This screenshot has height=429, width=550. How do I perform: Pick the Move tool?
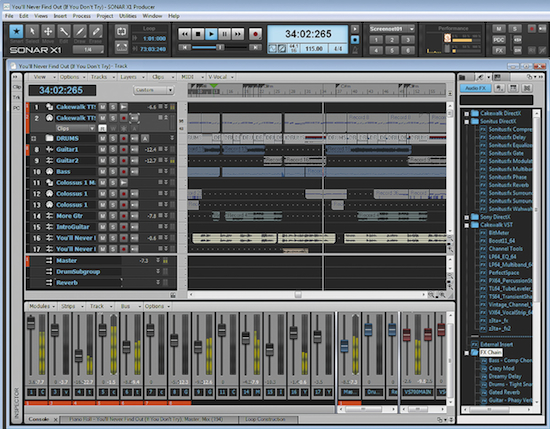pos(48,32)
